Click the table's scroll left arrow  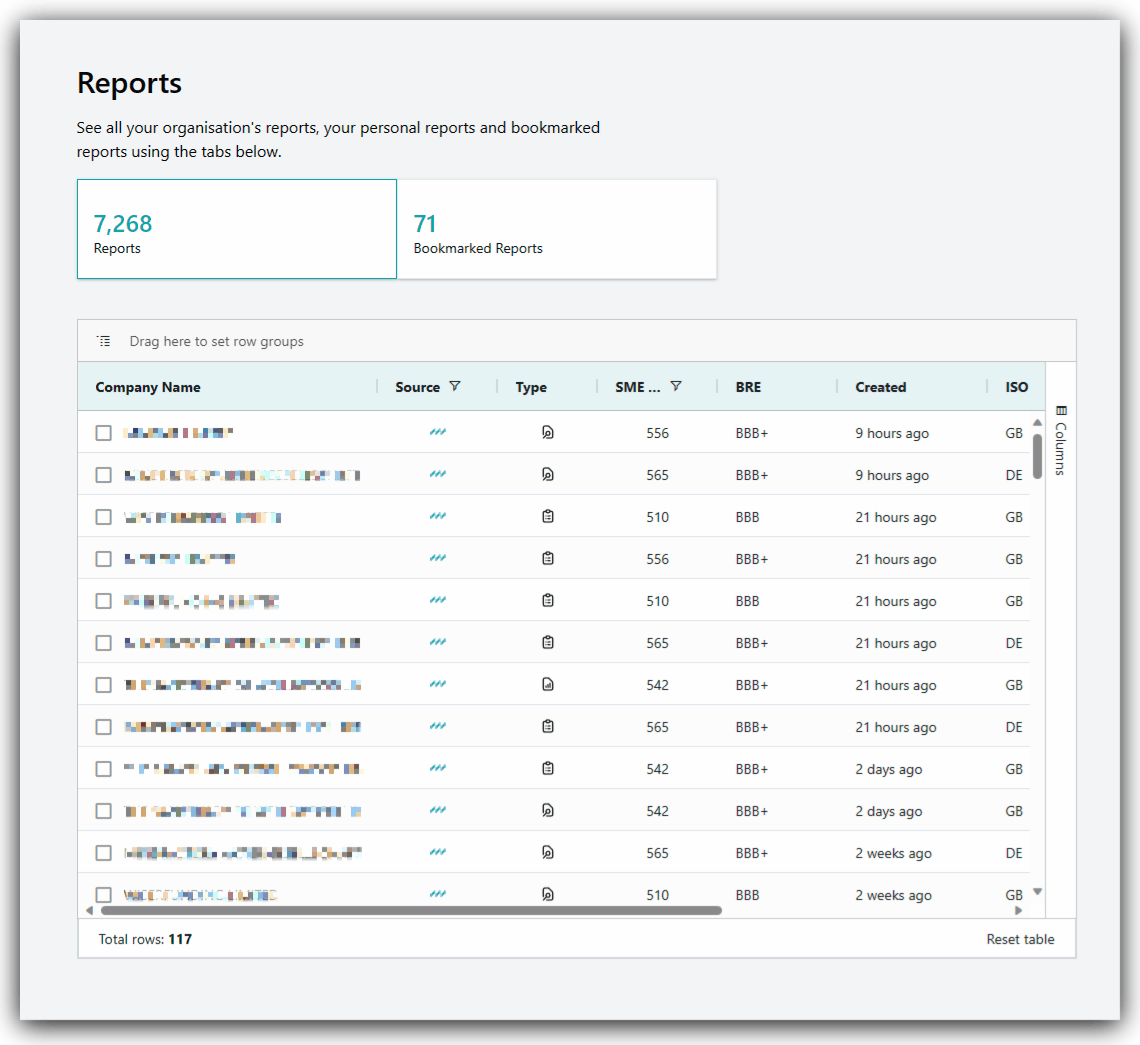pyautogui.click(x=89, y=910)
